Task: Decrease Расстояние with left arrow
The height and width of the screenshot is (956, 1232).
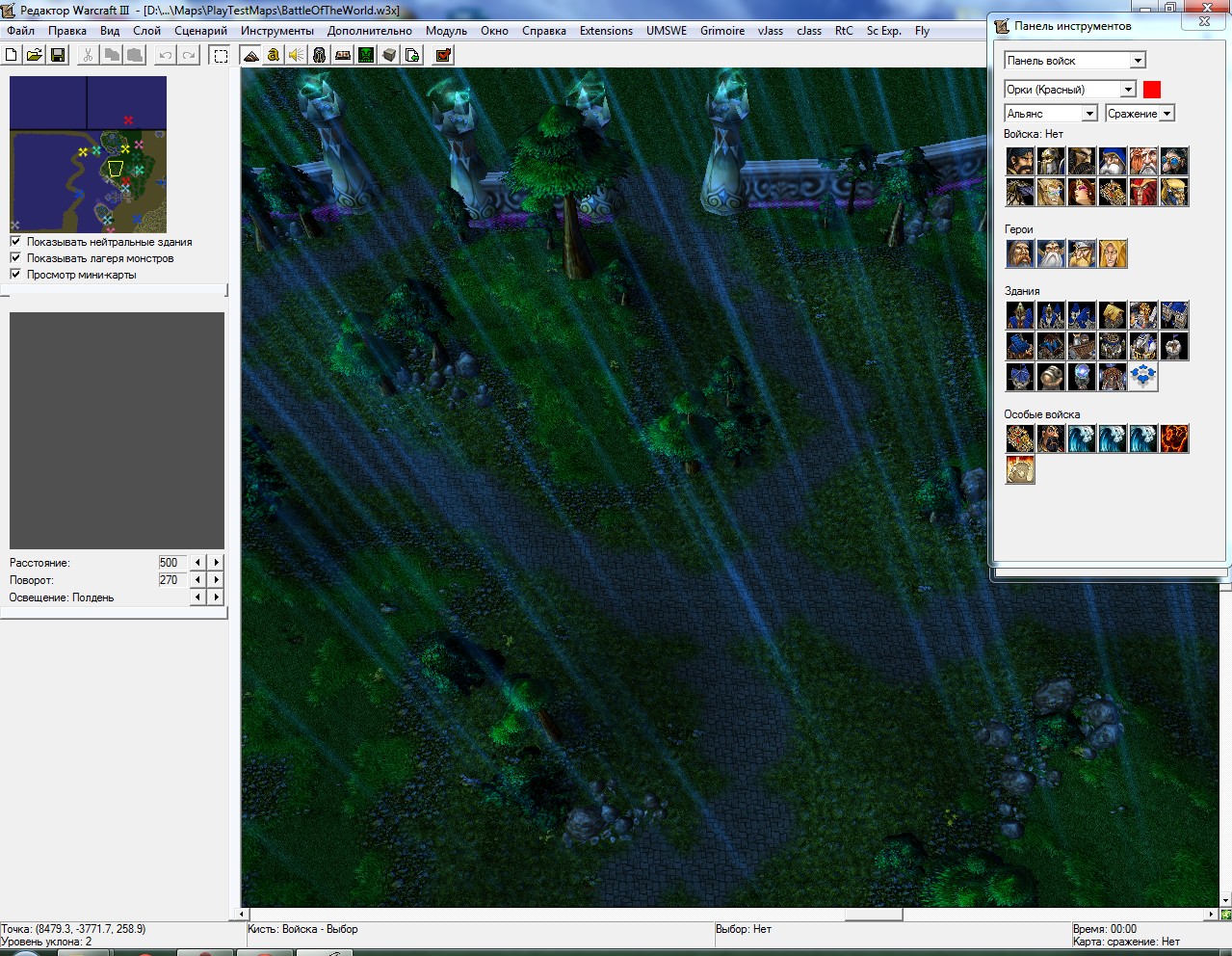Action: 198,563
